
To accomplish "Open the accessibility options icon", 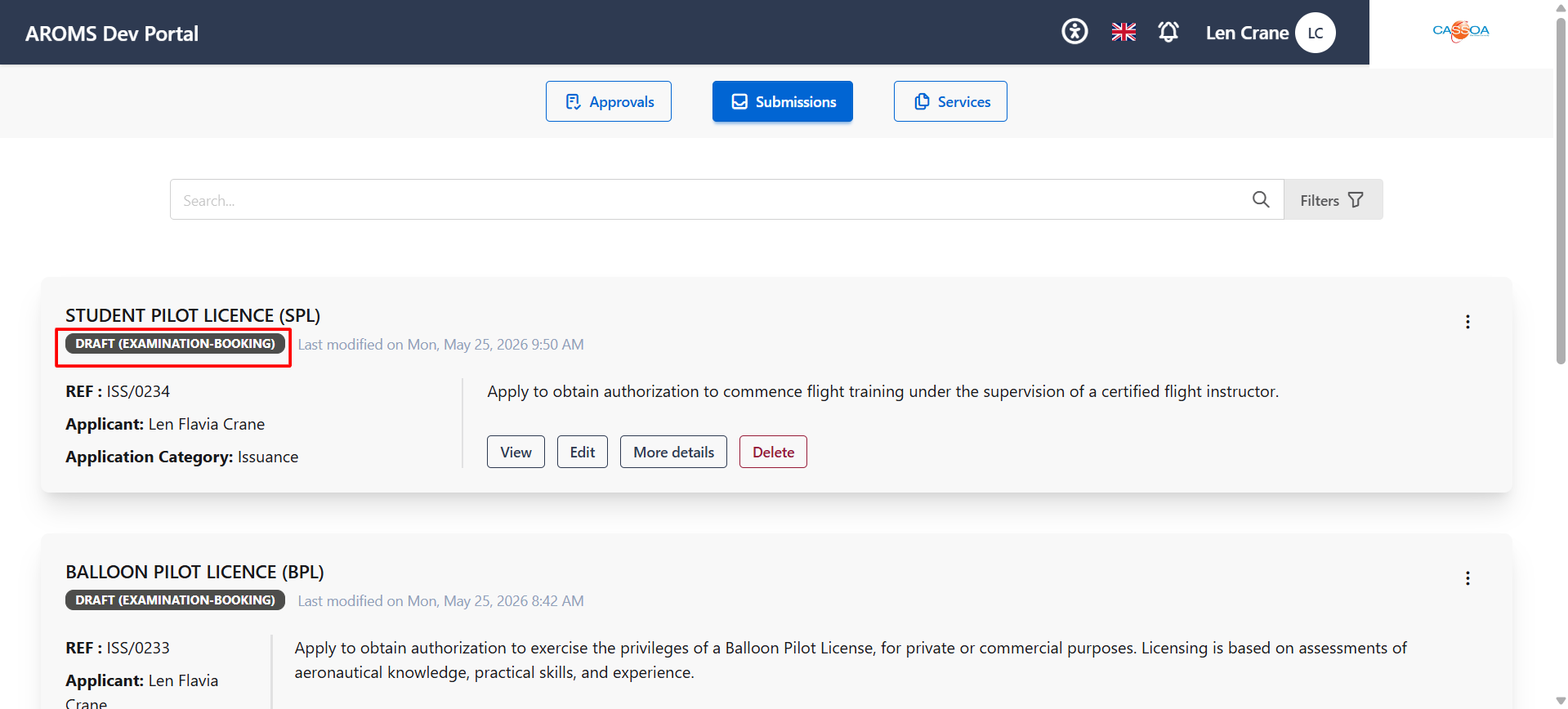I will (x=1074, y=32).
